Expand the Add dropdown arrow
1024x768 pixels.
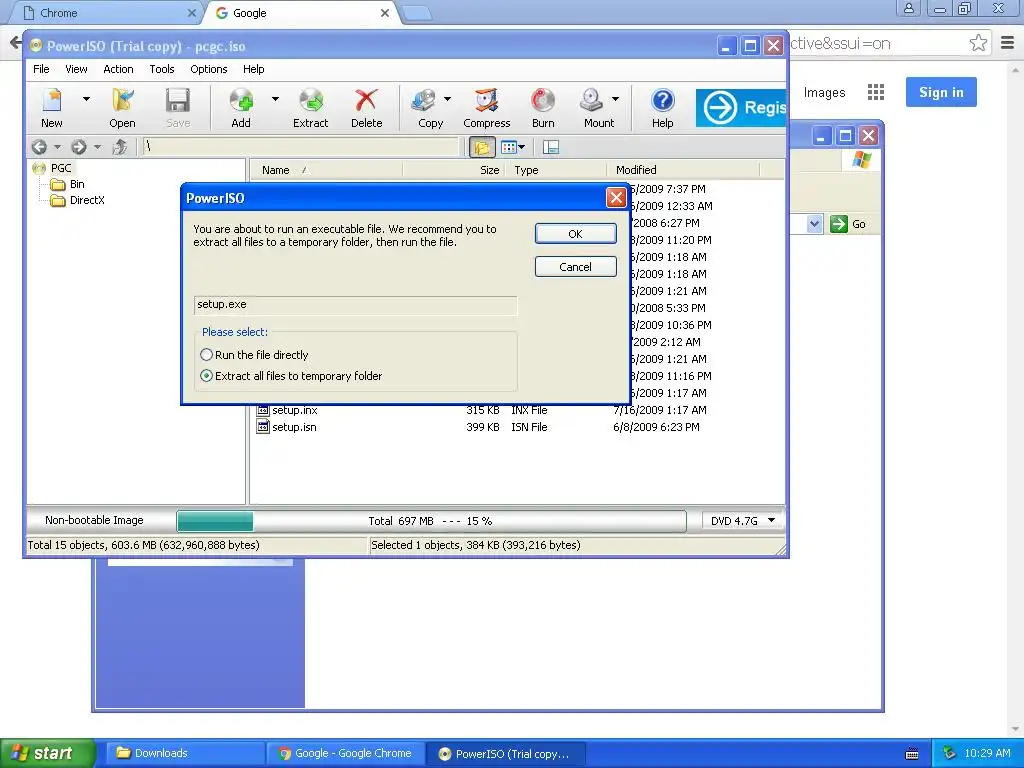point(275,99)
